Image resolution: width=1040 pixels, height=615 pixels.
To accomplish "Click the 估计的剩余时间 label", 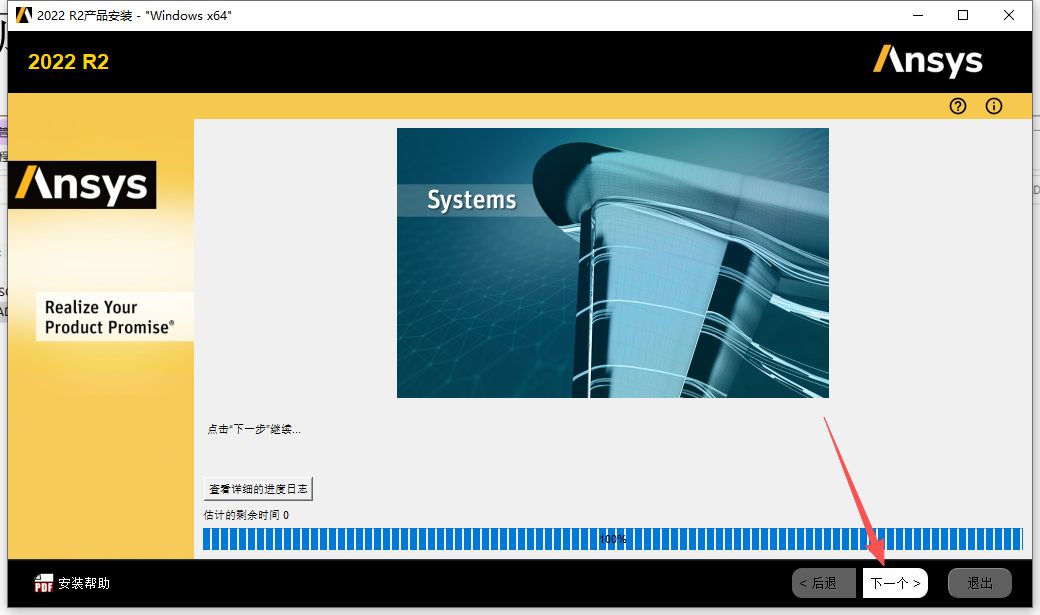I will coord(245,512).
